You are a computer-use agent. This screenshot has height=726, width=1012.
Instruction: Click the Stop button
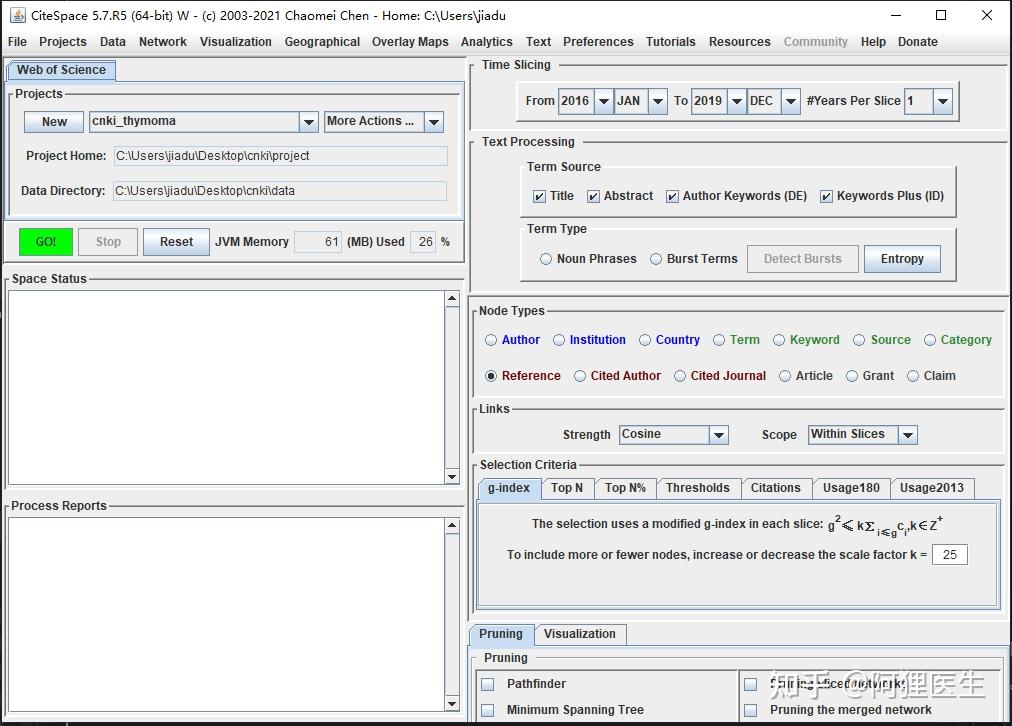108,242
